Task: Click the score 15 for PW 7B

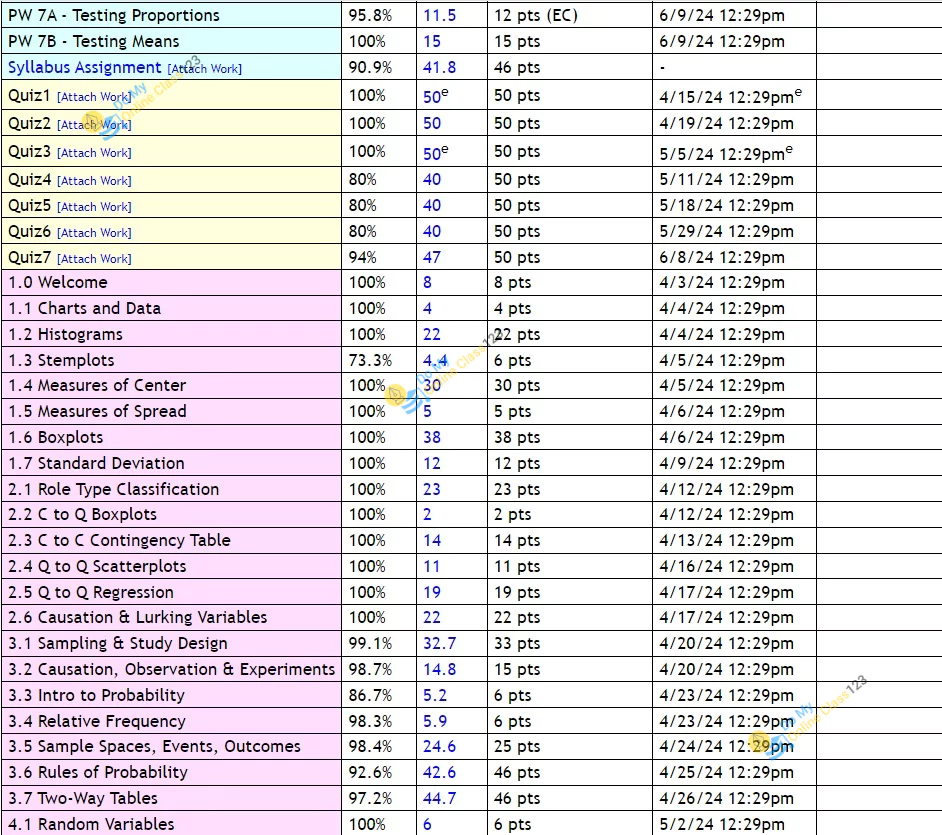Action: coord(432,42)
